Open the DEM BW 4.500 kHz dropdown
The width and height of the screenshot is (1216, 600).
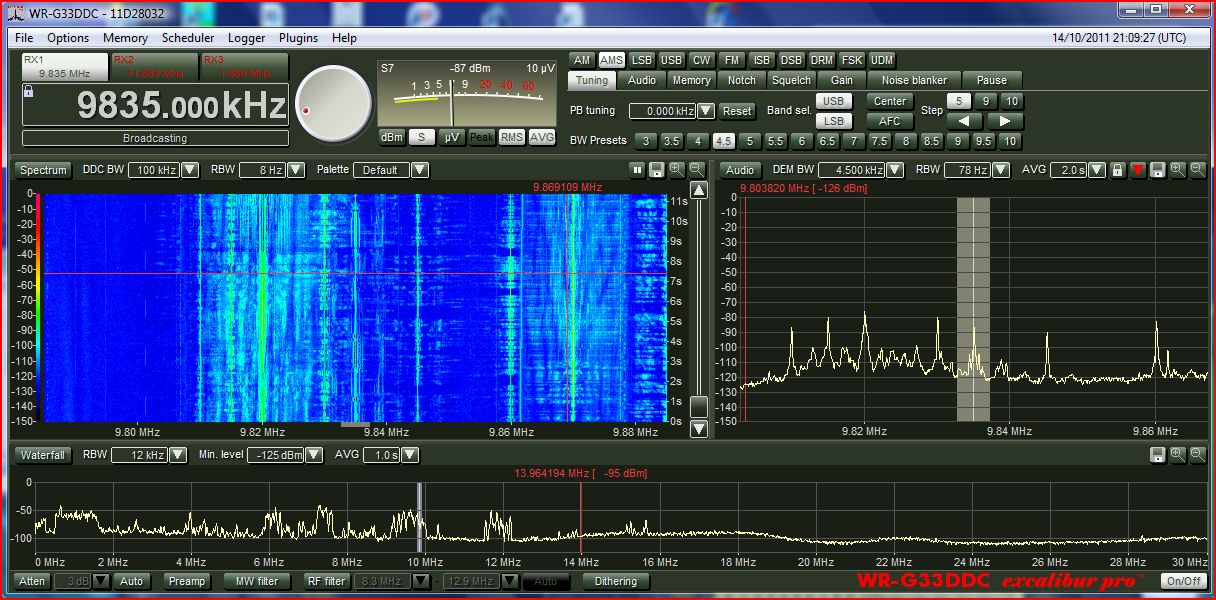tap(894, 170)
